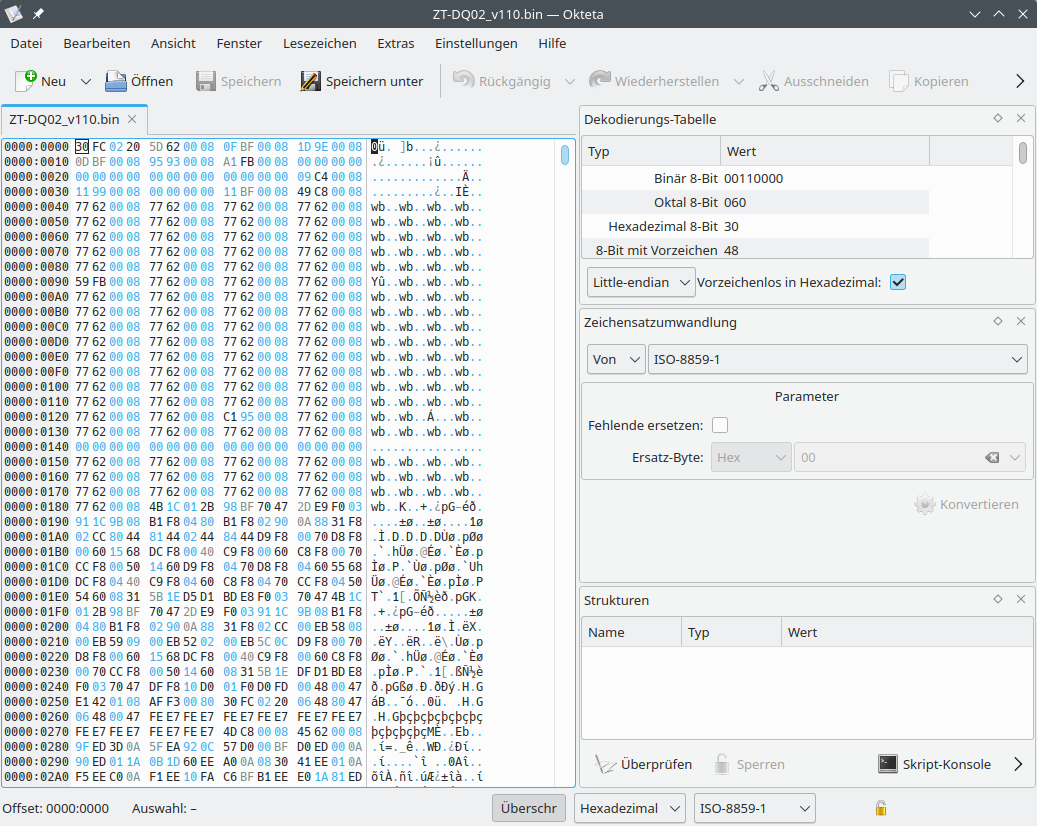
Task: Open the Extras menu
Action: point(395,43)
